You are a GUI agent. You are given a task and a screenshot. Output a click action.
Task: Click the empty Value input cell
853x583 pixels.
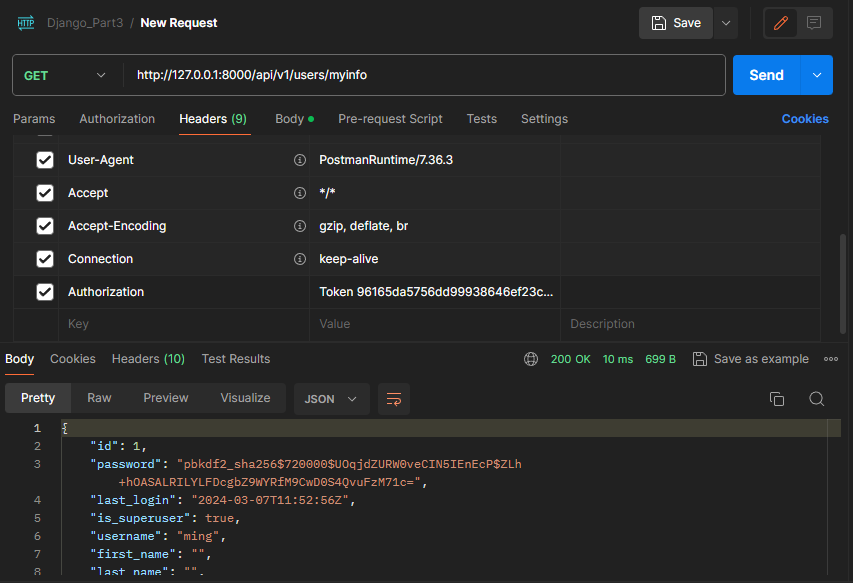click(x=435, y=324)
